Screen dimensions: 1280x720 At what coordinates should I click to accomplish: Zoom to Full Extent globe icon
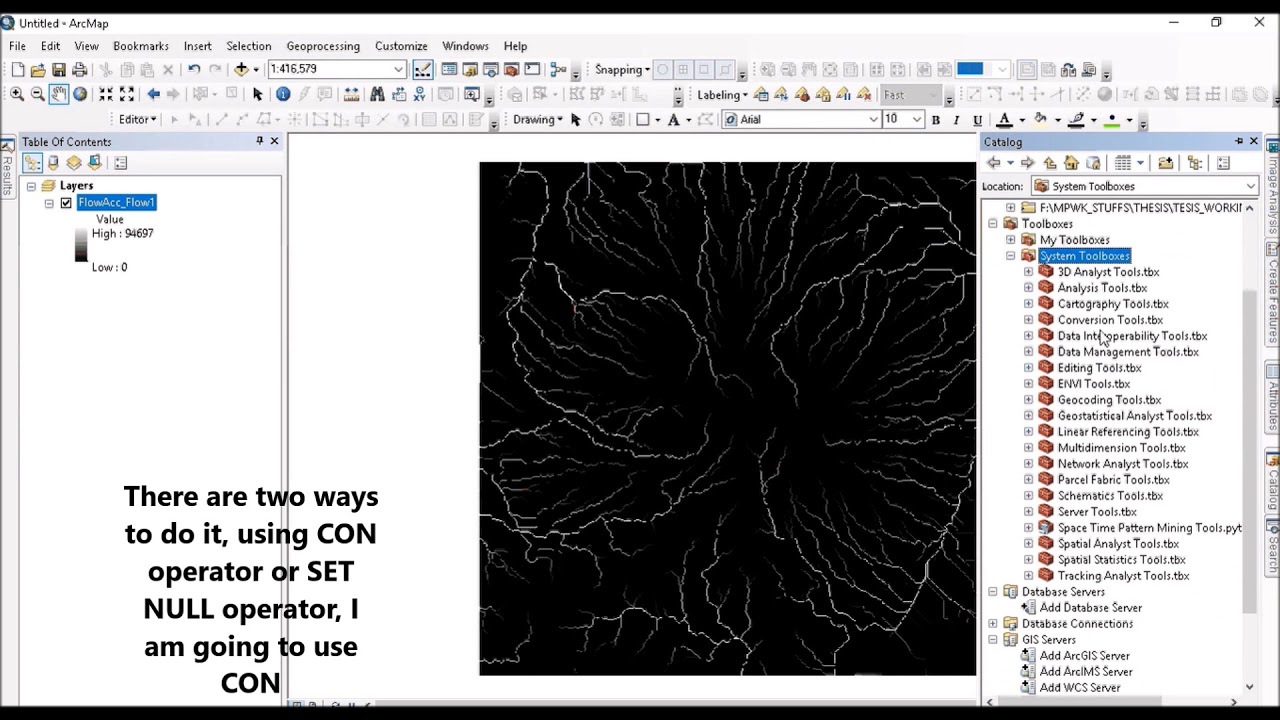[80, 94]
